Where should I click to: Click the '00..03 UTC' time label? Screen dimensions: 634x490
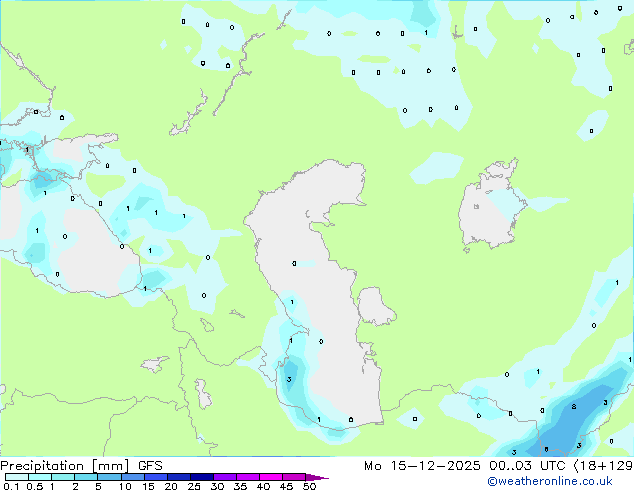pyautogui.click(x=527, y=466)
